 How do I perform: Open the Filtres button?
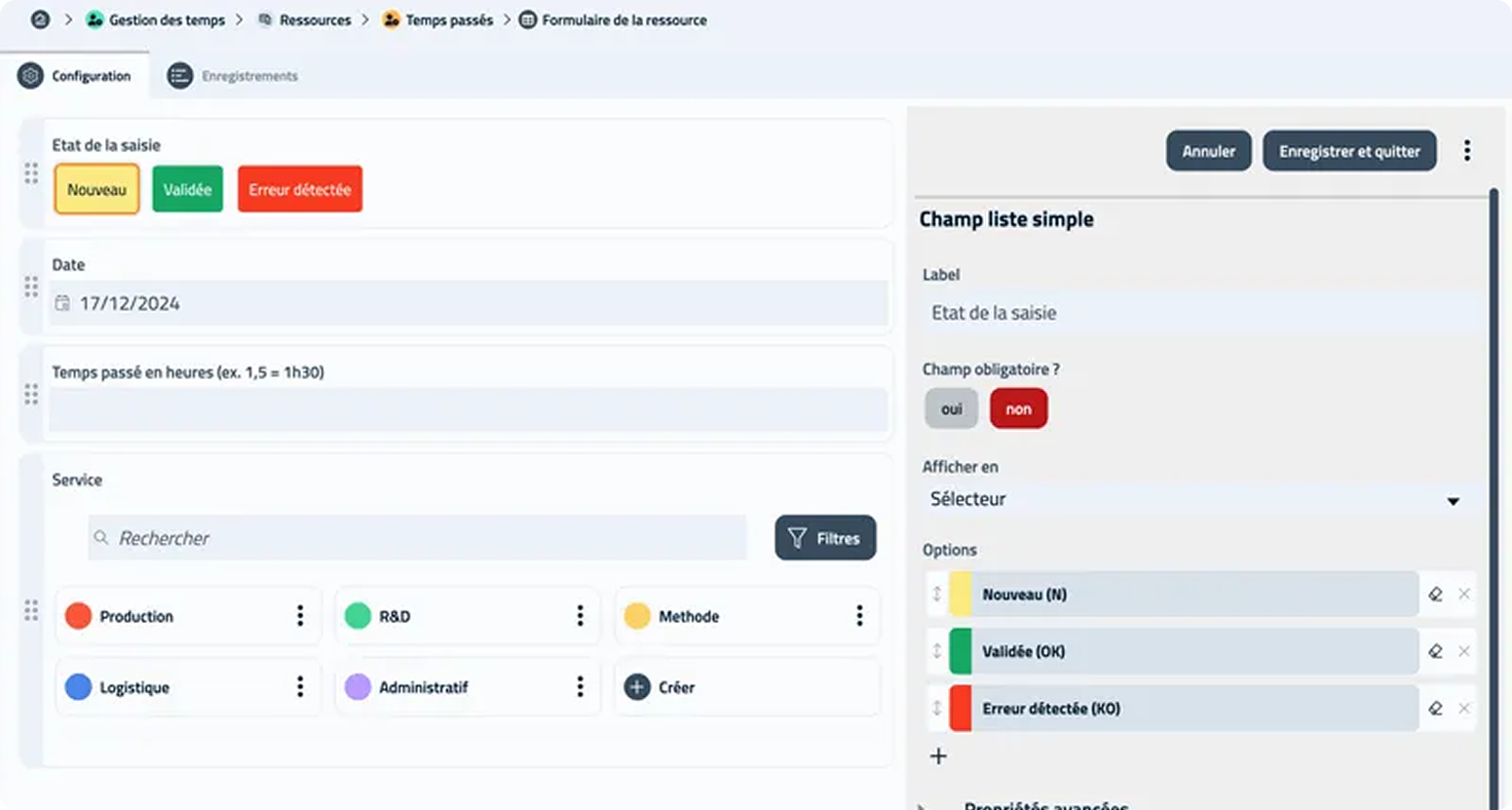(x=825, y=538)
